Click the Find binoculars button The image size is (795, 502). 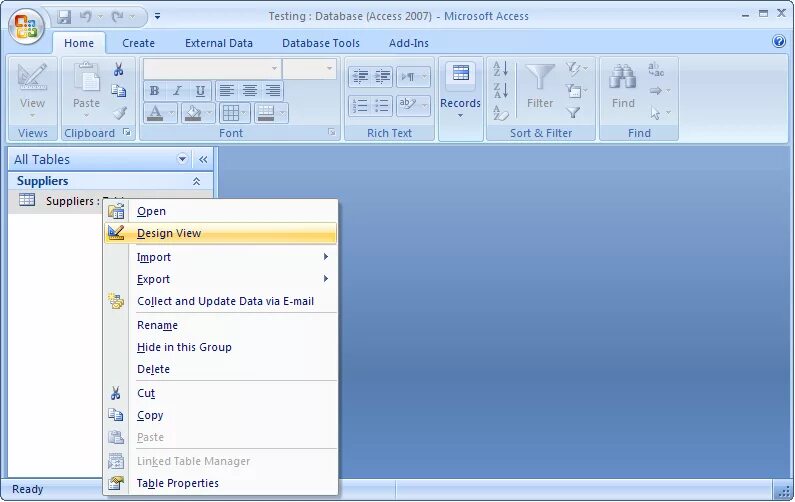[x=623, y=86]
